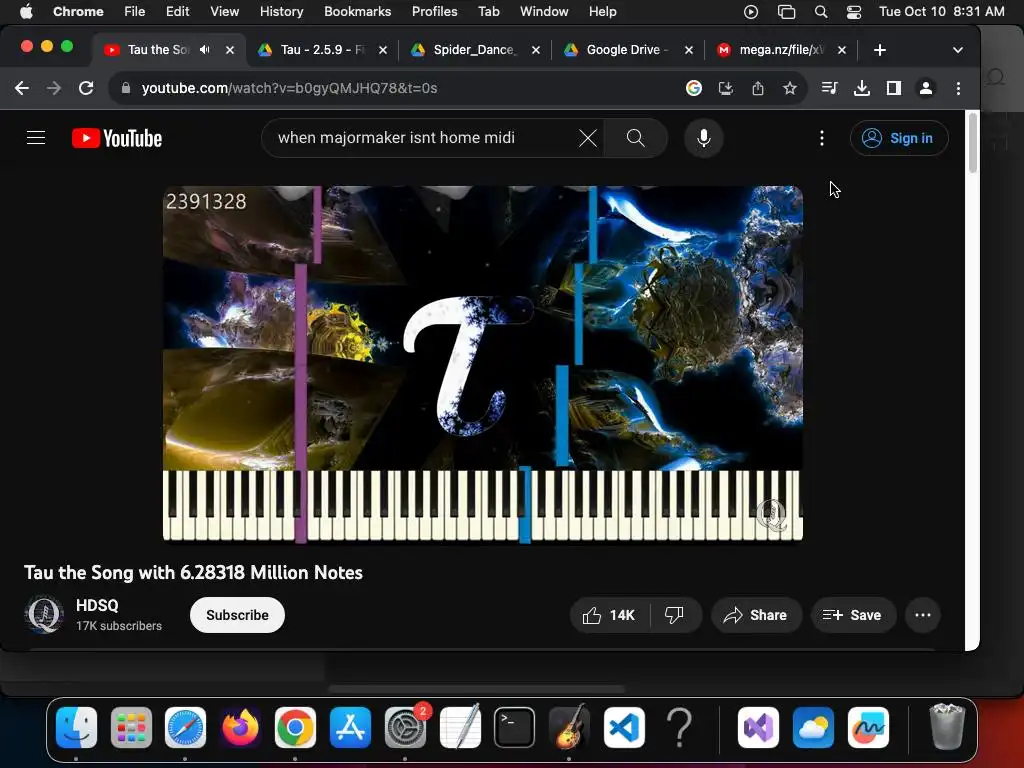This screenshot has height=768, width=1024.
Task: Expand Chrome tab search dropdown
Action: (x=957, y=50)
